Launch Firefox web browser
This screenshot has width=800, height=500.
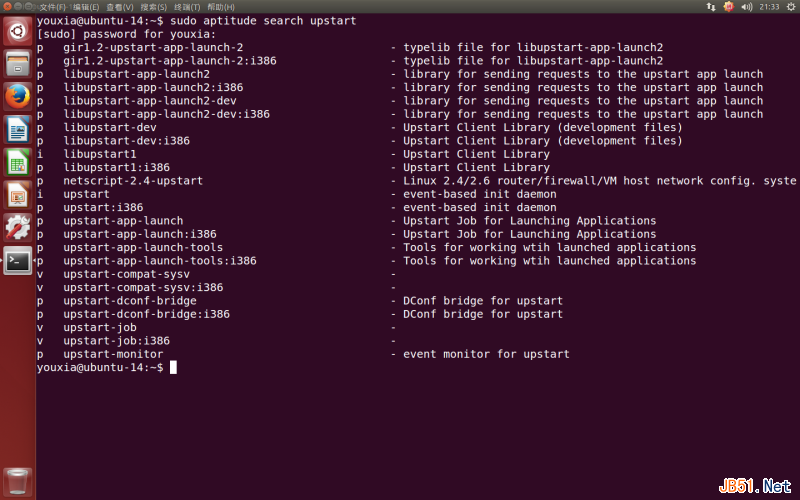[x=17, y=97]
